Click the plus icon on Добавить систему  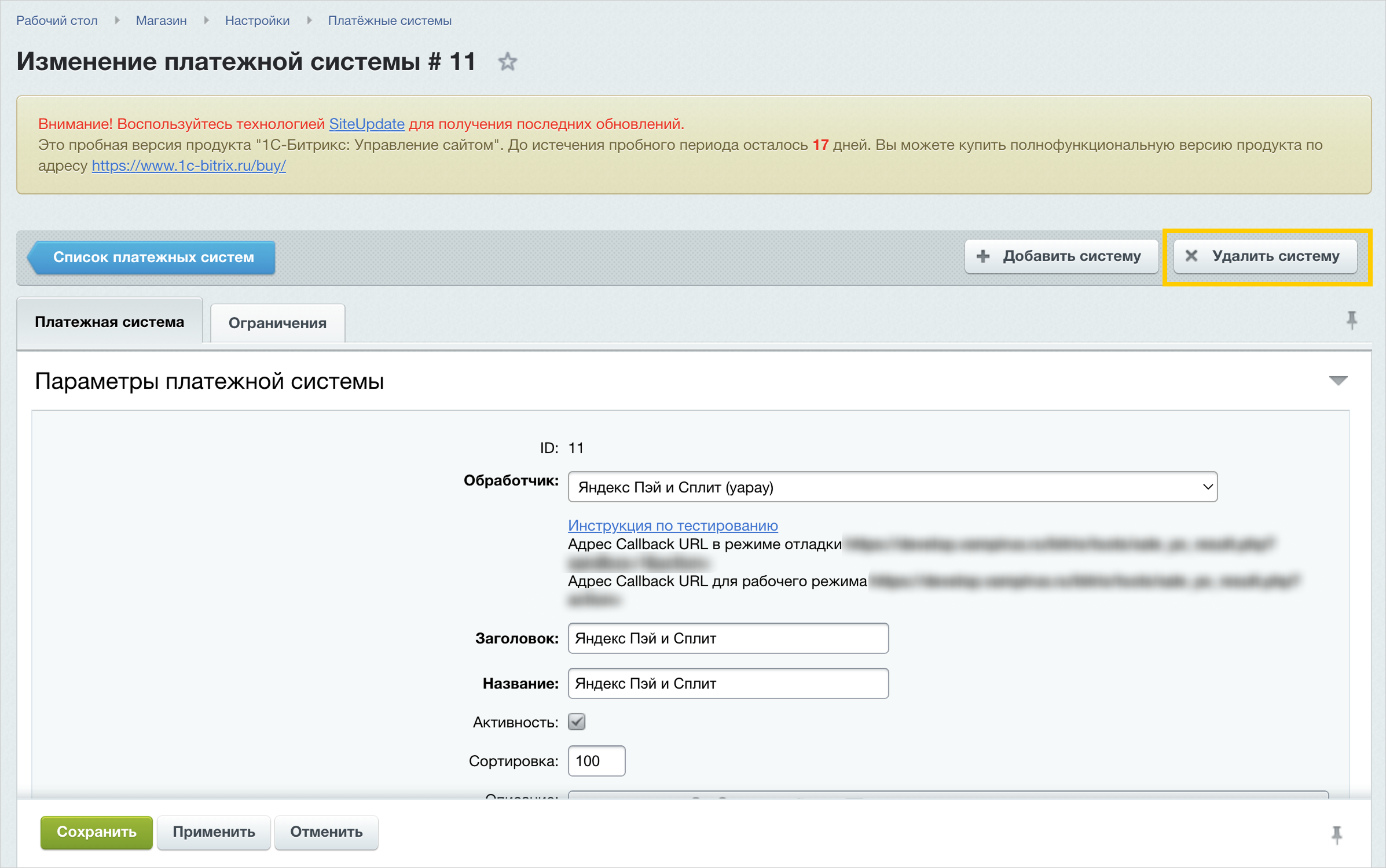[x=983, y=256]
